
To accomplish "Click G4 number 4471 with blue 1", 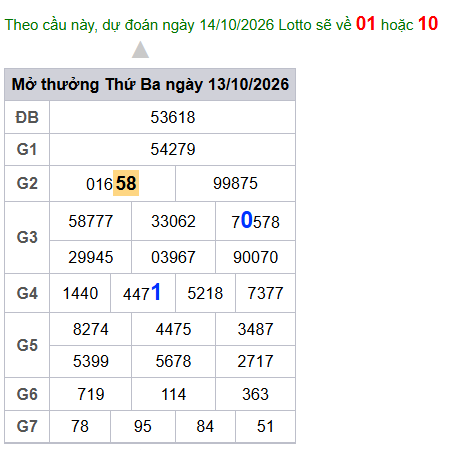I will pyautogui.click(x=142, y=292).
